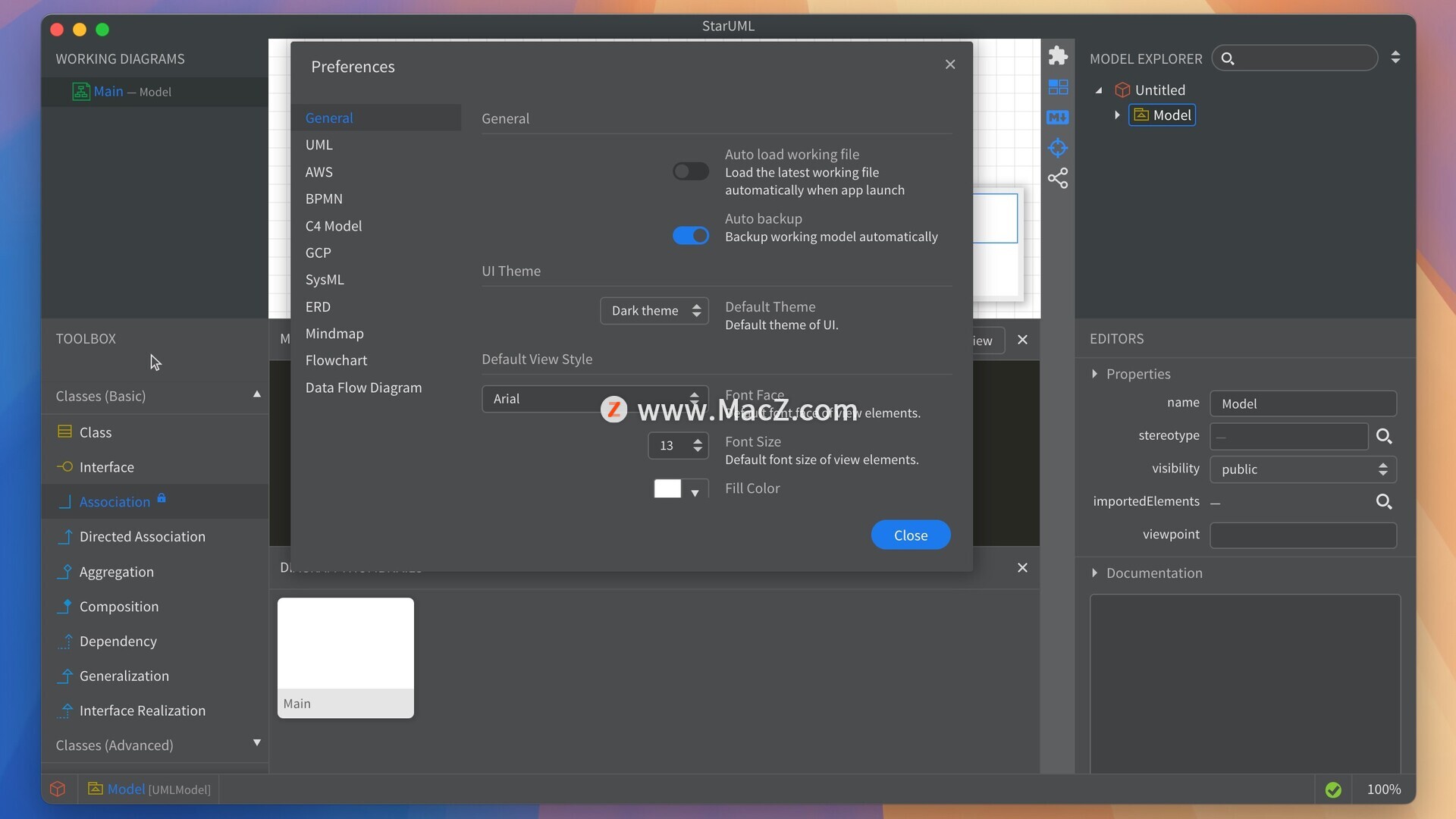Collapse the Untitled project tree node

(x=1099, y=90)
